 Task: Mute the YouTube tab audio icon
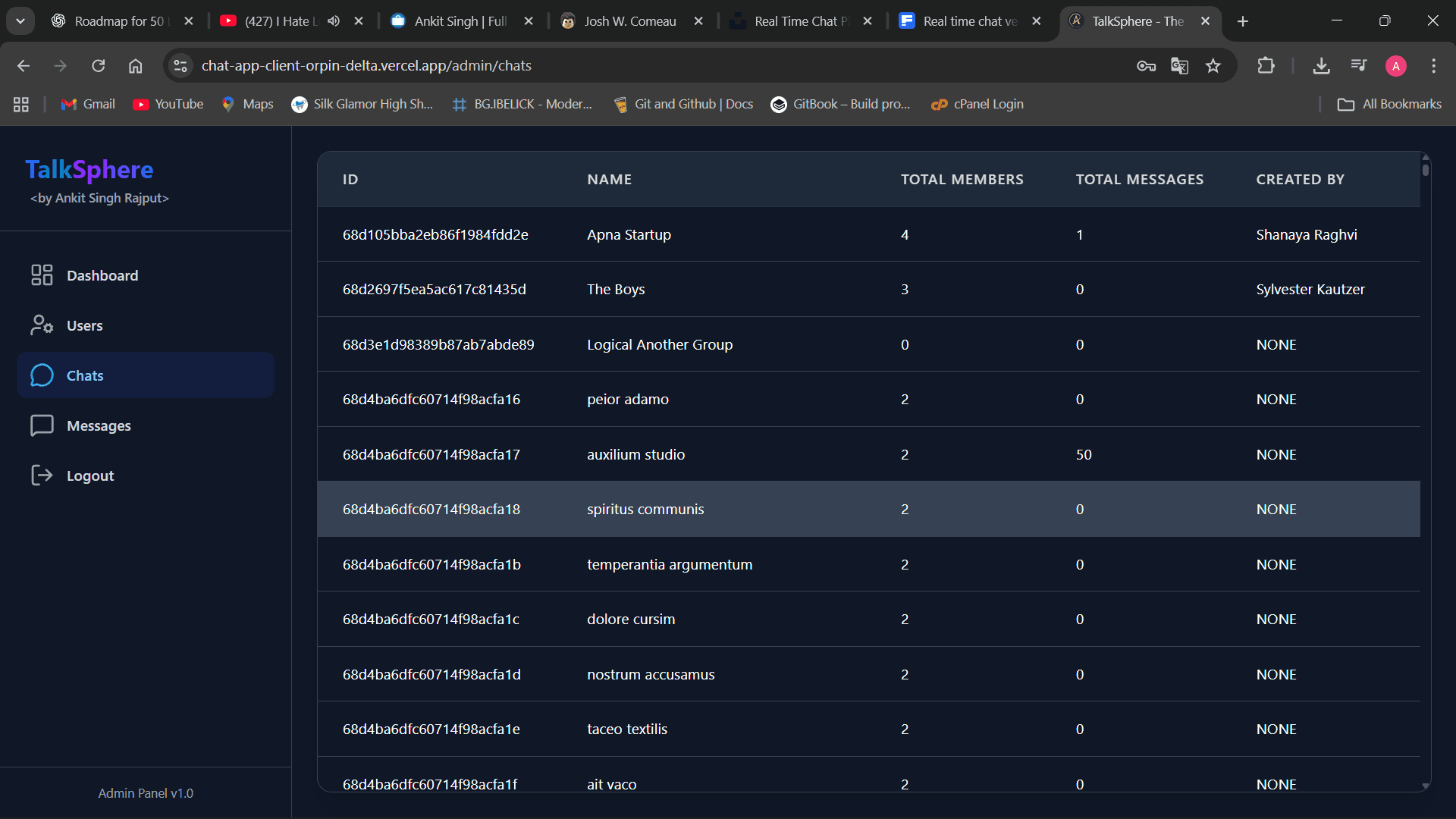point(334,21)
